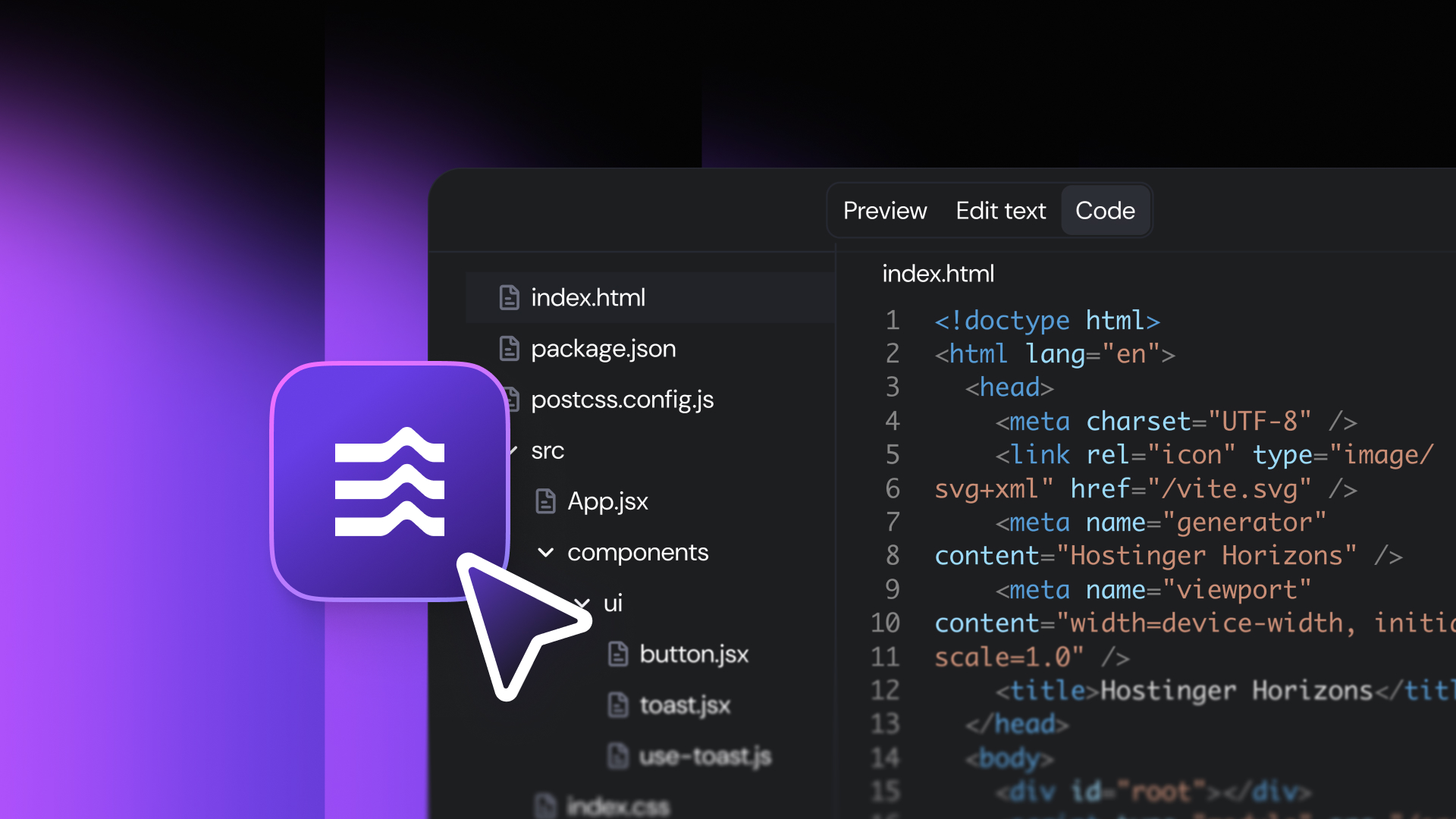Viewport: 1456px width, 819px height.
Task: Select the Code tab
Action: [x=1104, y=211]
